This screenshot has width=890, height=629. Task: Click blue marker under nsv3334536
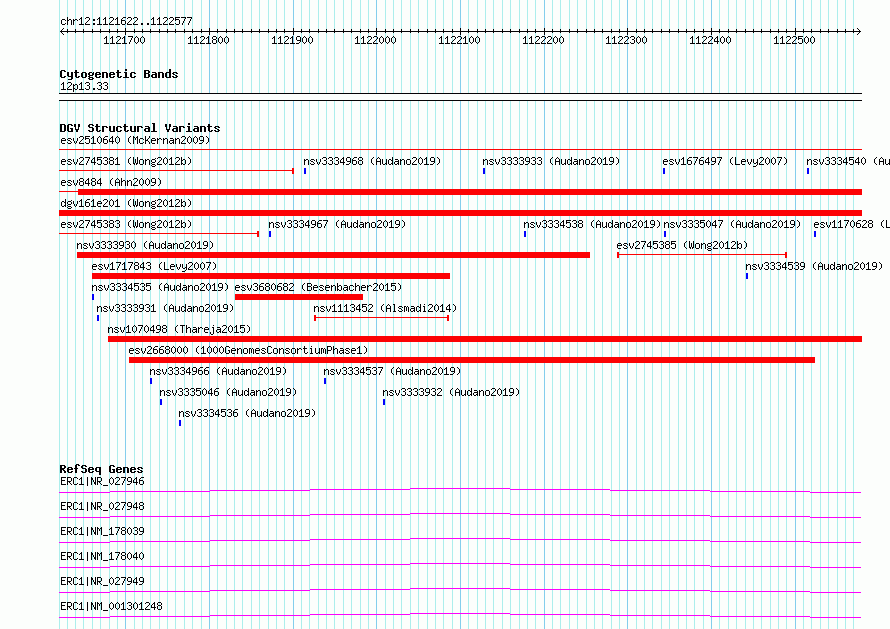coord(180,423)
